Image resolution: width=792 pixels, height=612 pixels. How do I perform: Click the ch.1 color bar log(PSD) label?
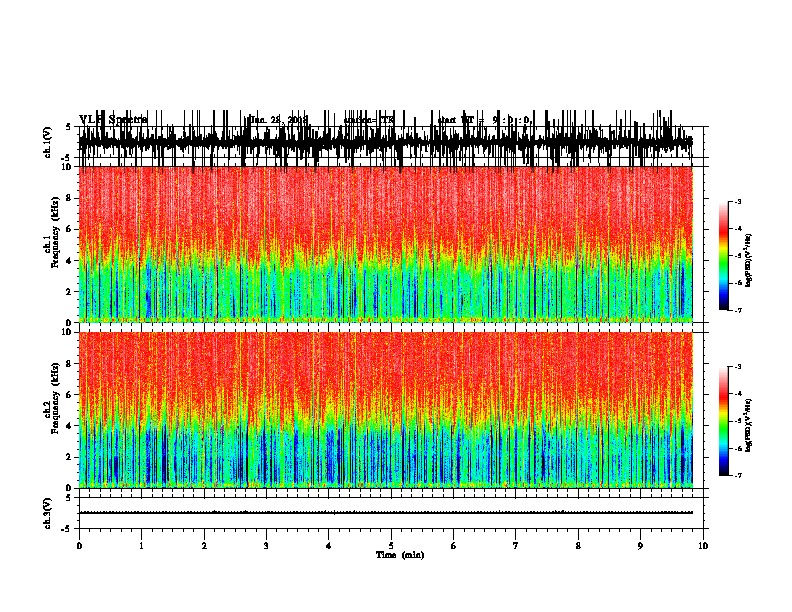[749, 261]
